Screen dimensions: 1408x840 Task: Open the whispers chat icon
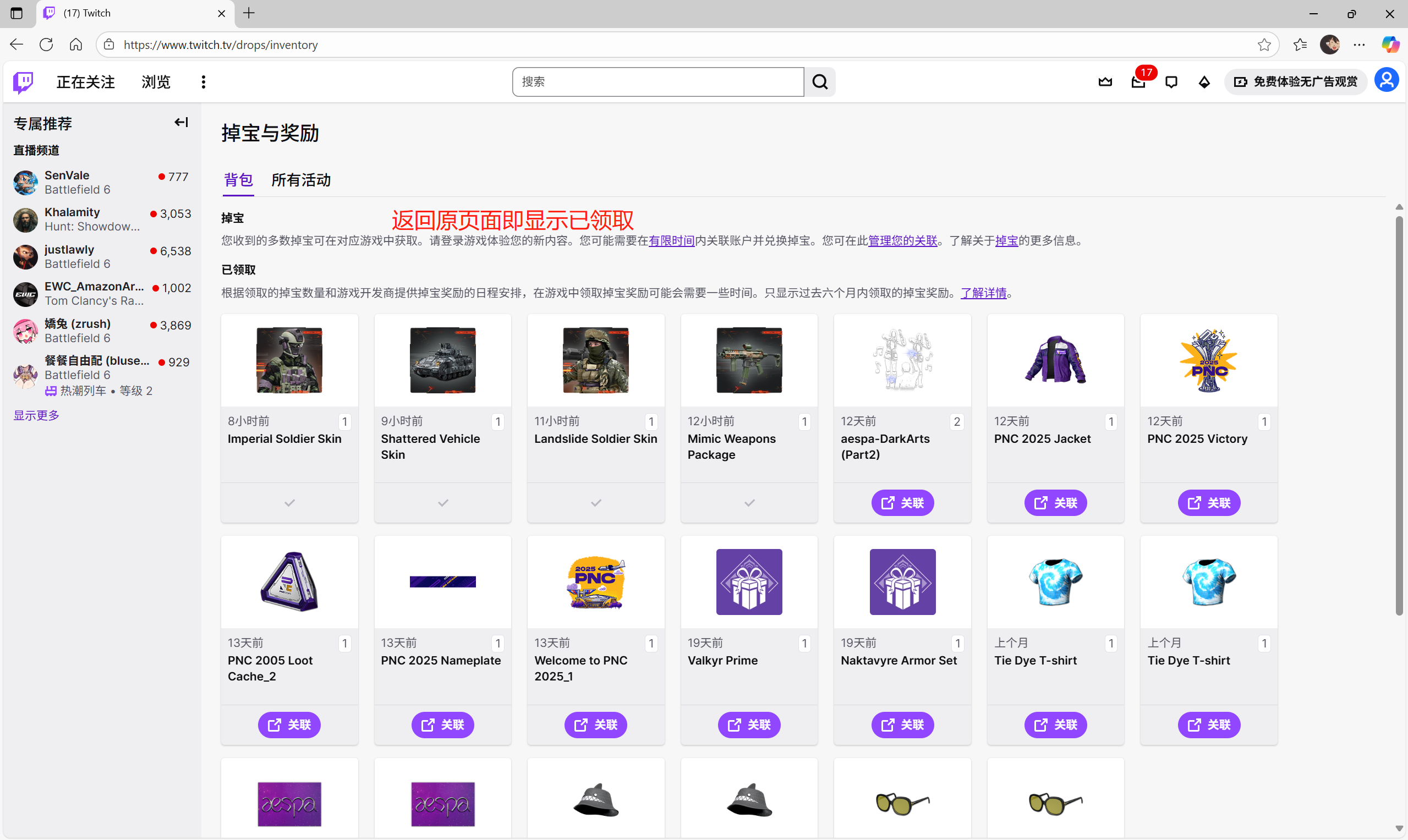pyautogui.click(x=1171, y=82)
